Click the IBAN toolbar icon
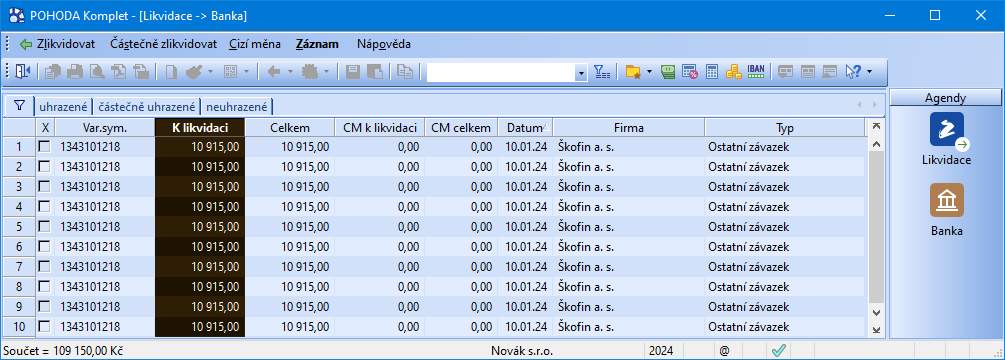Viewport: 1005px width, 360px height. click(x=756, y=72)
